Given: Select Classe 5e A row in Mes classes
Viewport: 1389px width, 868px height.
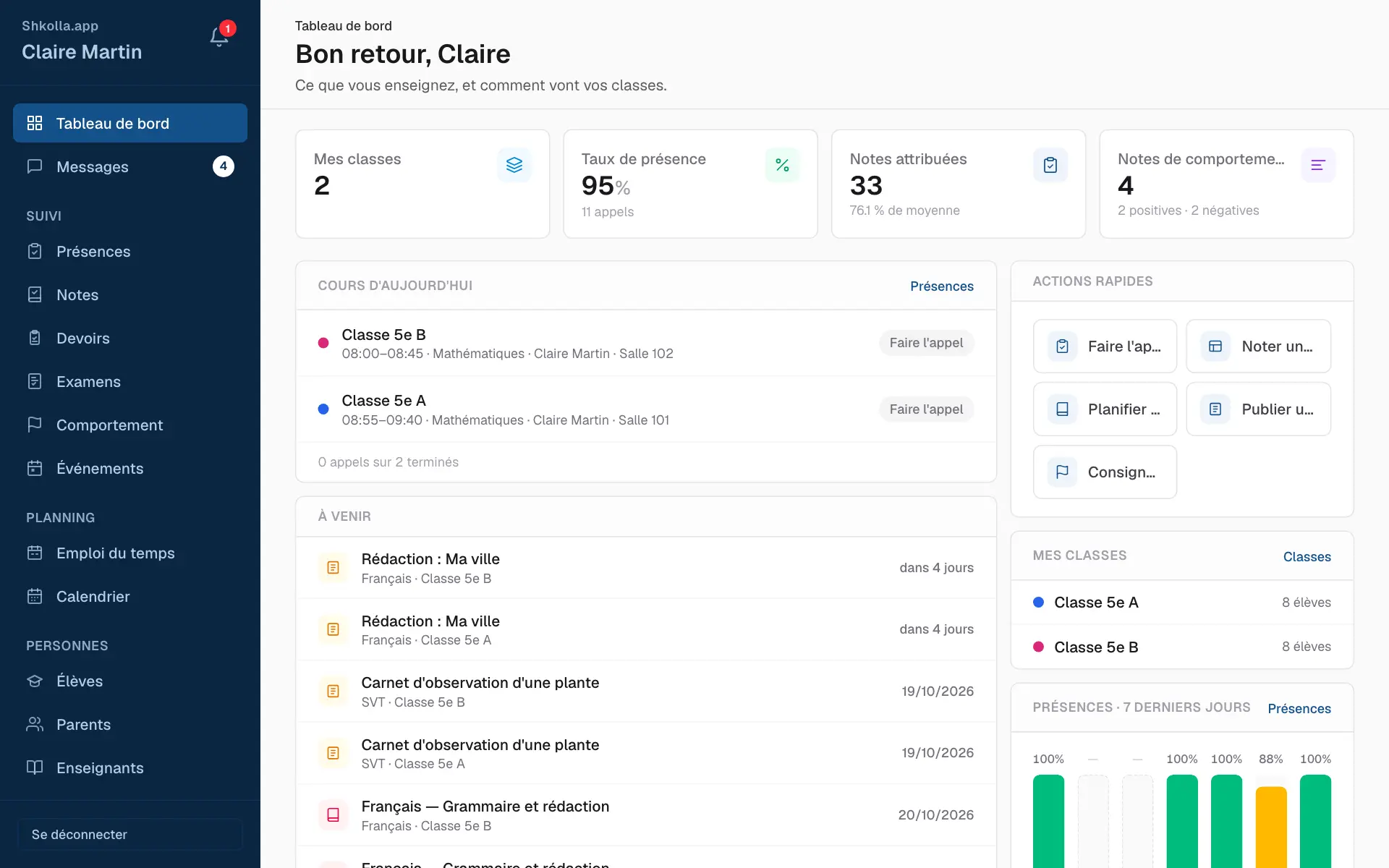Looking at the screenshot, I should (x=1181, y=603).
